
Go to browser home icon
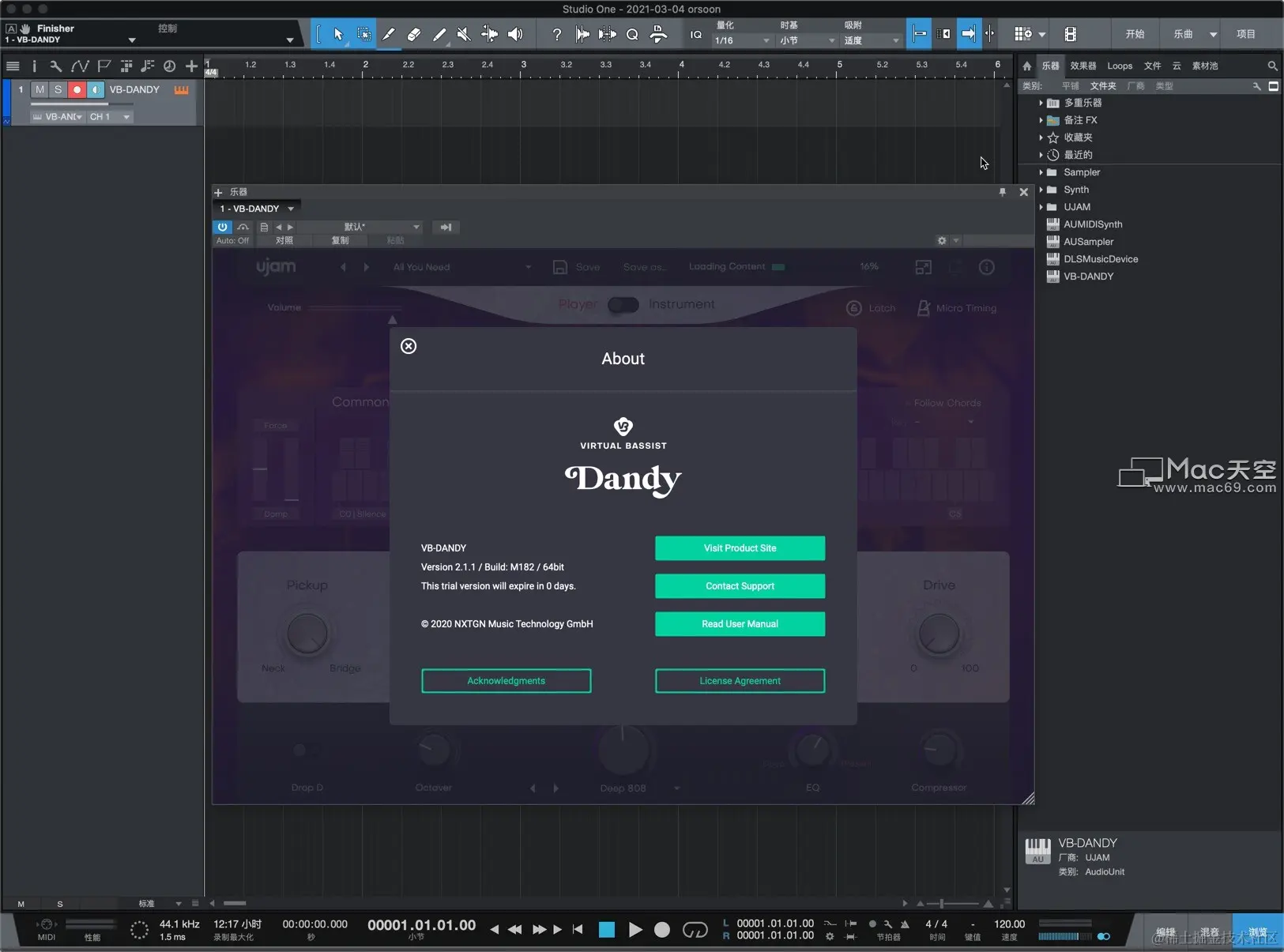tap(1027, 66)
